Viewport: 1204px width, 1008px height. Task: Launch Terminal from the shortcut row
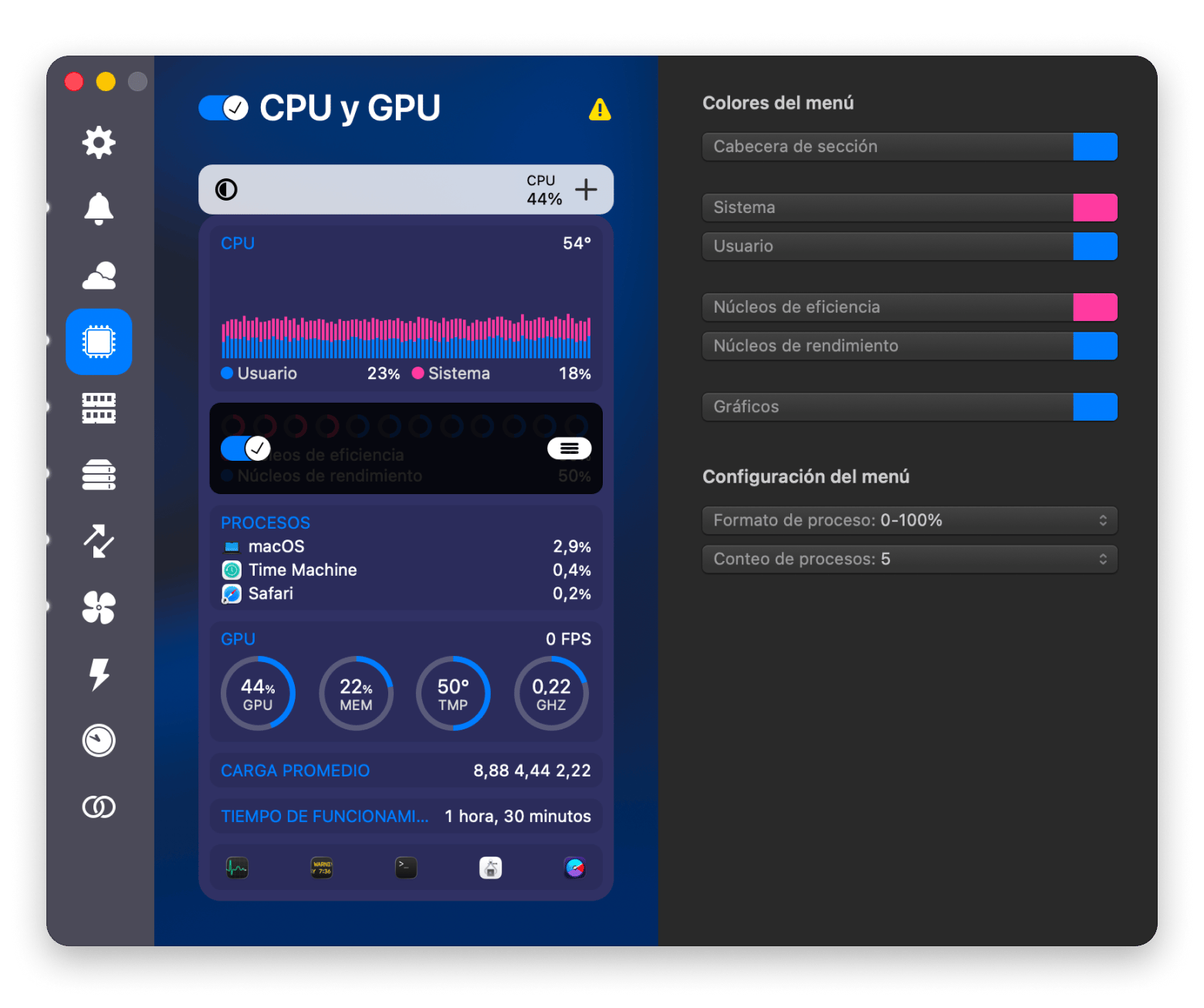pyautogui.click(x=406, y=868)
